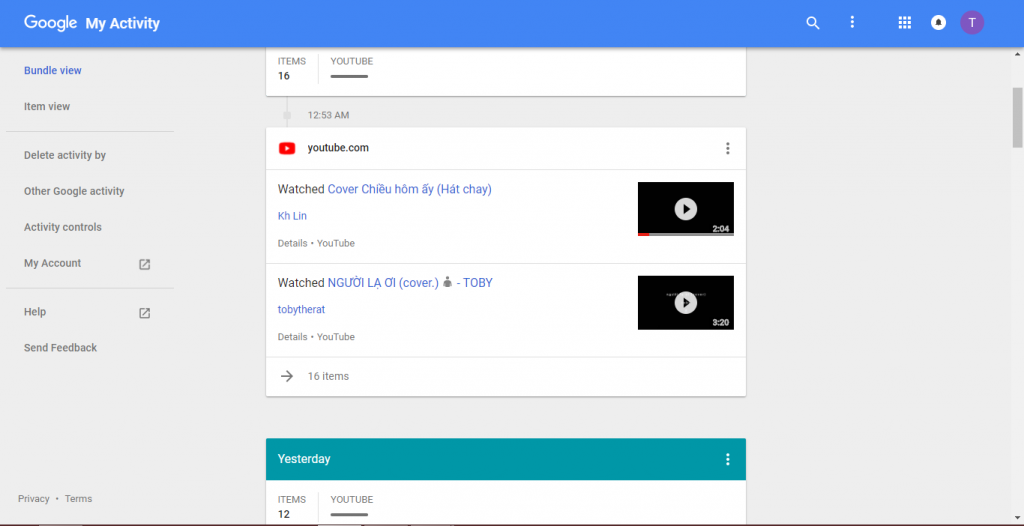This screenshot has height=526, width=1024.
Task: Click youtube.com card title
Action: pos(338,148)
